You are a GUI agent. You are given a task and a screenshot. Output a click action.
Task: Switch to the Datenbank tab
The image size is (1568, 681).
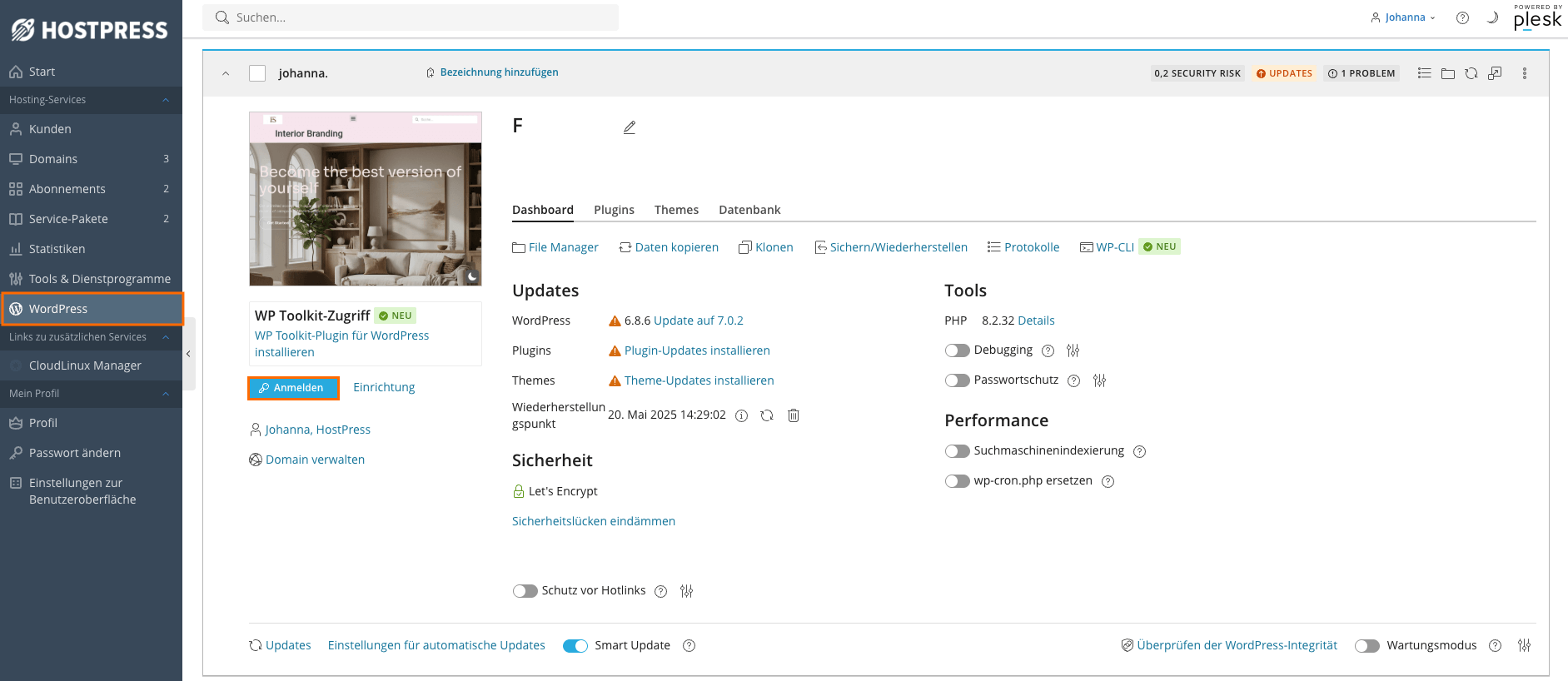tap(749, 210)
